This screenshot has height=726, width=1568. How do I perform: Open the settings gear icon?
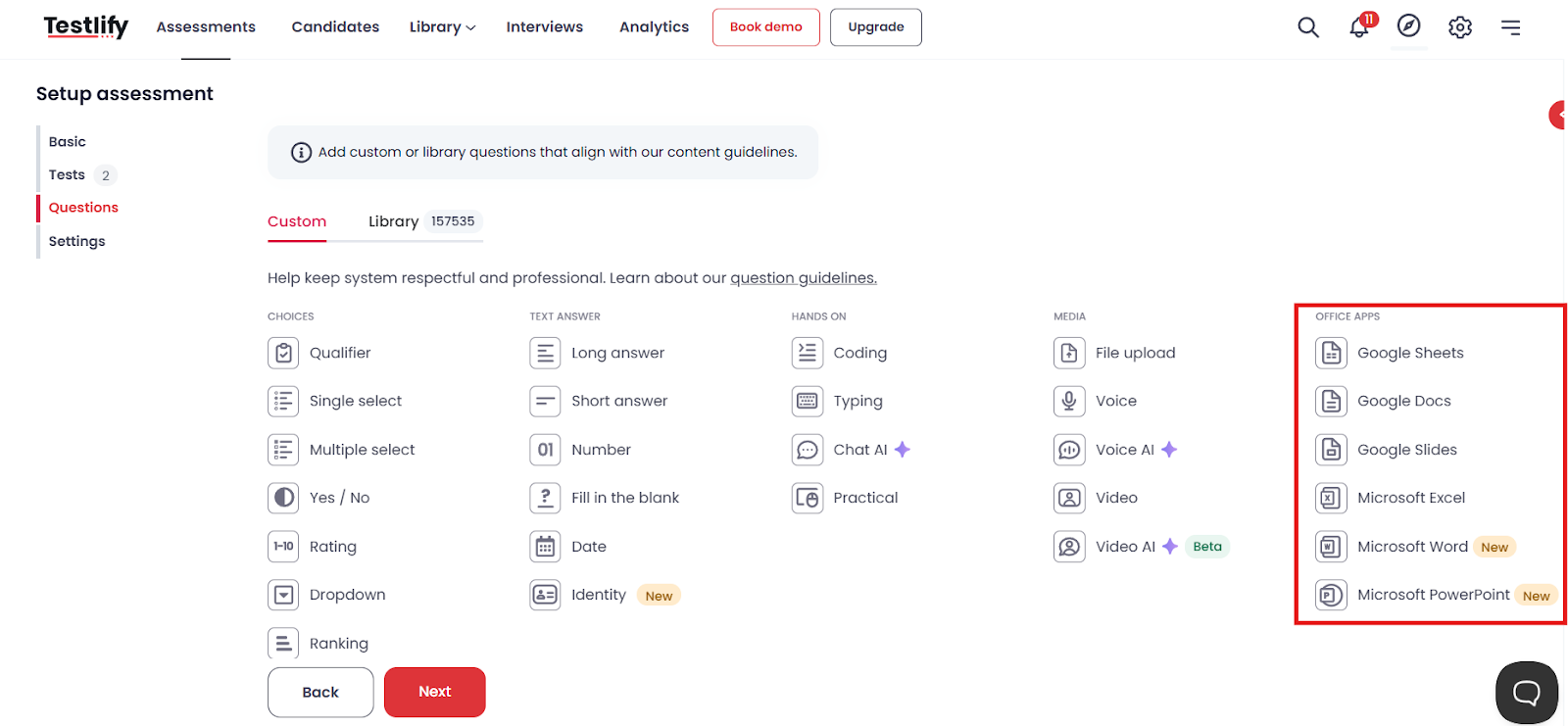pos(1460,27)
